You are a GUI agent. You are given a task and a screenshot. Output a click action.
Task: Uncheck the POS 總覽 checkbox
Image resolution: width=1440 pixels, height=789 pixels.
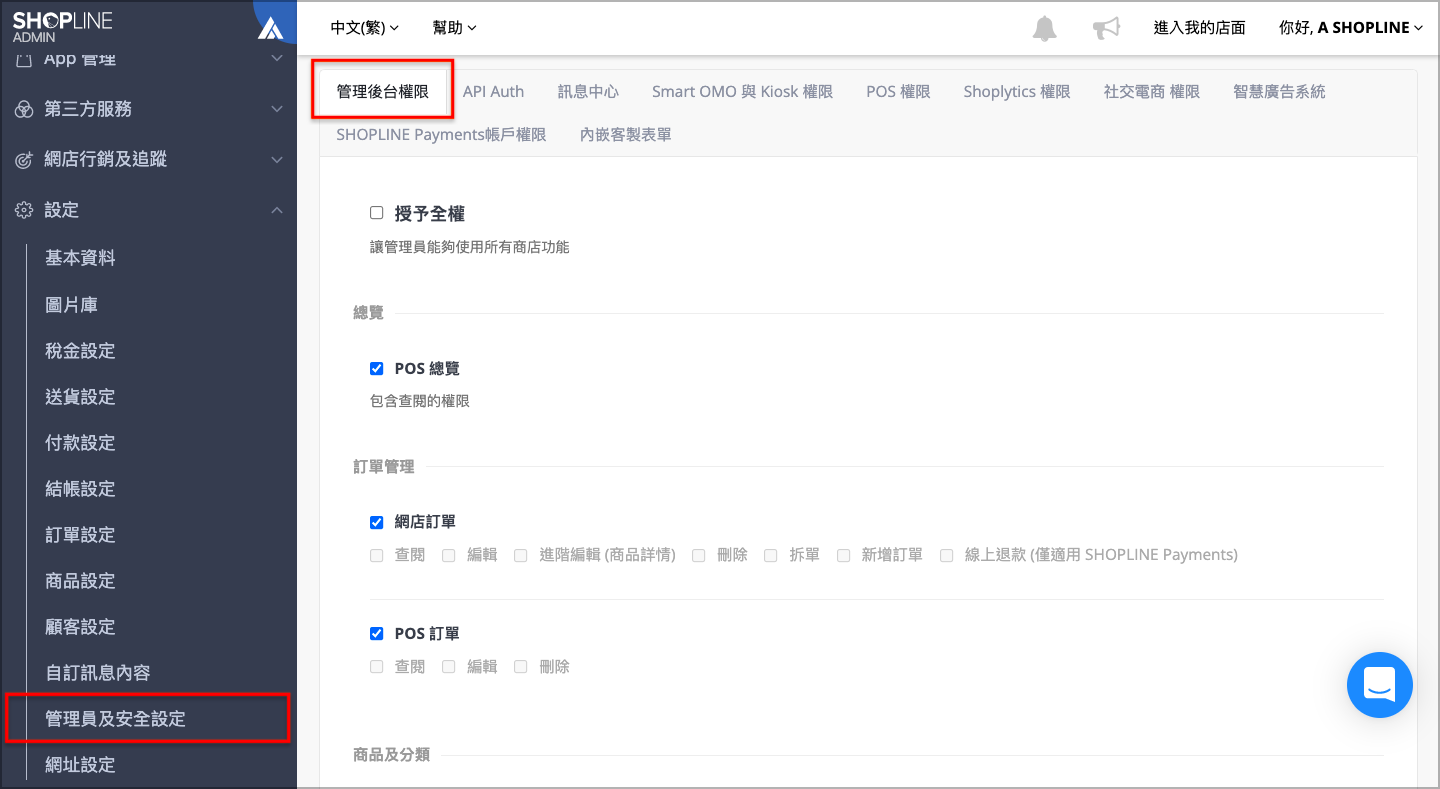pyautogui.click(x=377, y=368)
